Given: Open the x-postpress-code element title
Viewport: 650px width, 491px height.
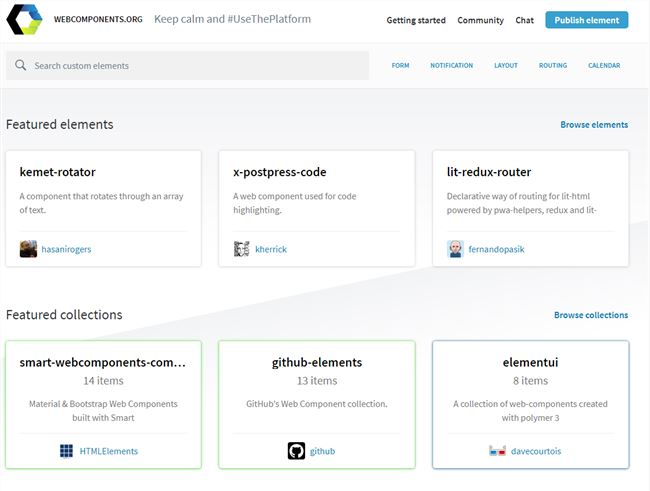Looking at the screenshot, I should (280, 172).
